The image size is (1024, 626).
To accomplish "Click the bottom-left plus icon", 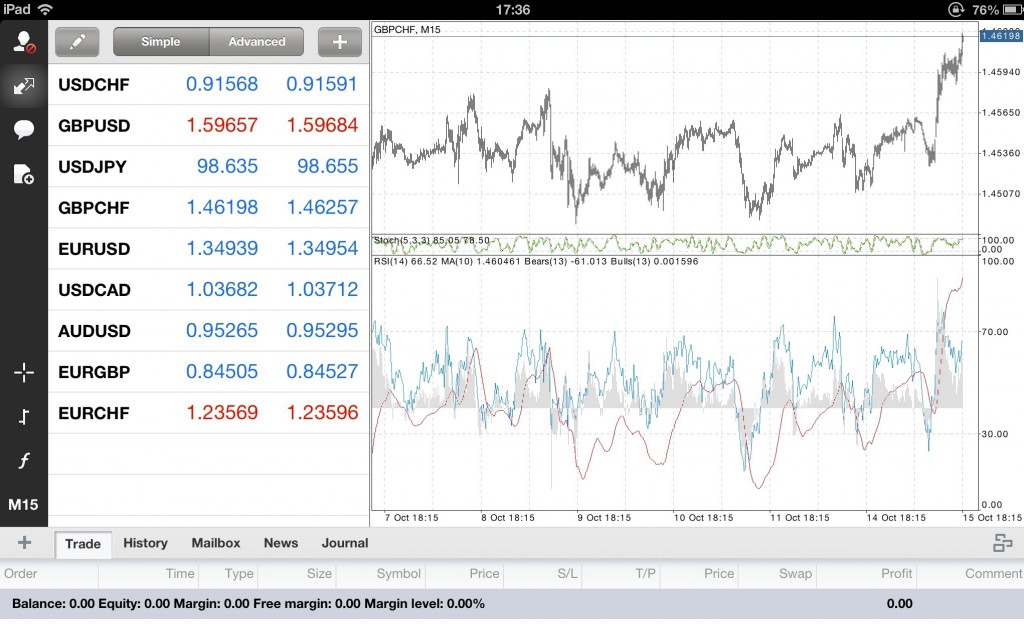I will [24, 543].
